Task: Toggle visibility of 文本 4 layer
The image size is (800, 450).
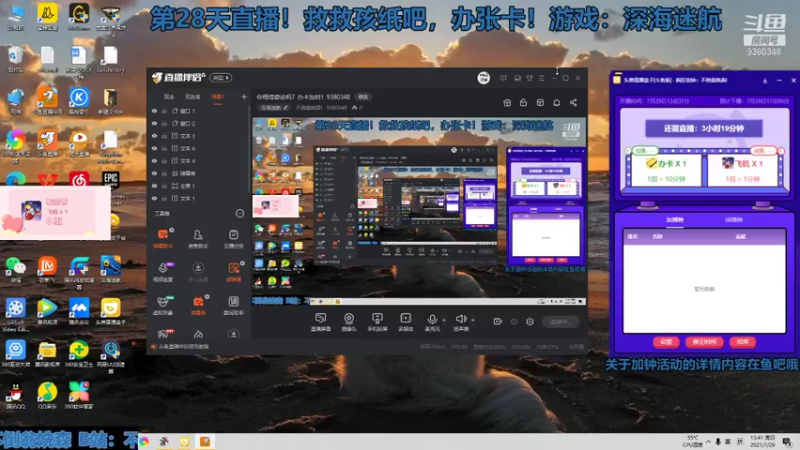Action: click(154, 161)
